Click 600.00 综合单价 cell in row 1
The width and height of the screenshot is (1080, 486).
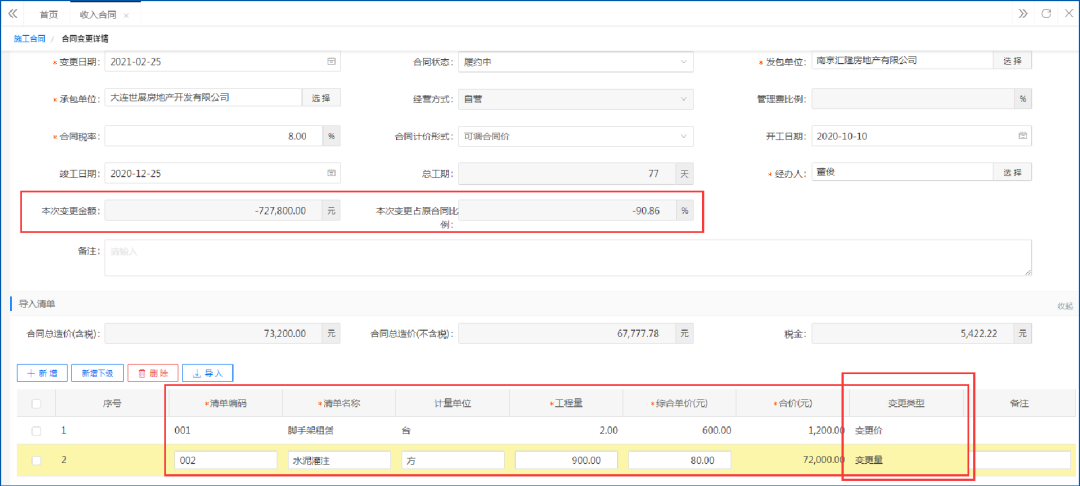(718, 431)
